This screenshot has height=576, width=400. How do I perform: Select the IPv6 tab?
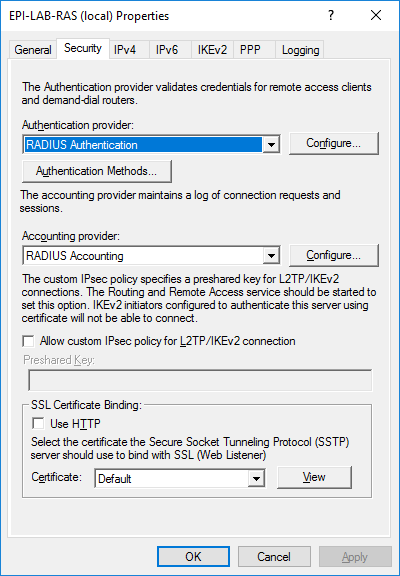(x=167, y=50)
